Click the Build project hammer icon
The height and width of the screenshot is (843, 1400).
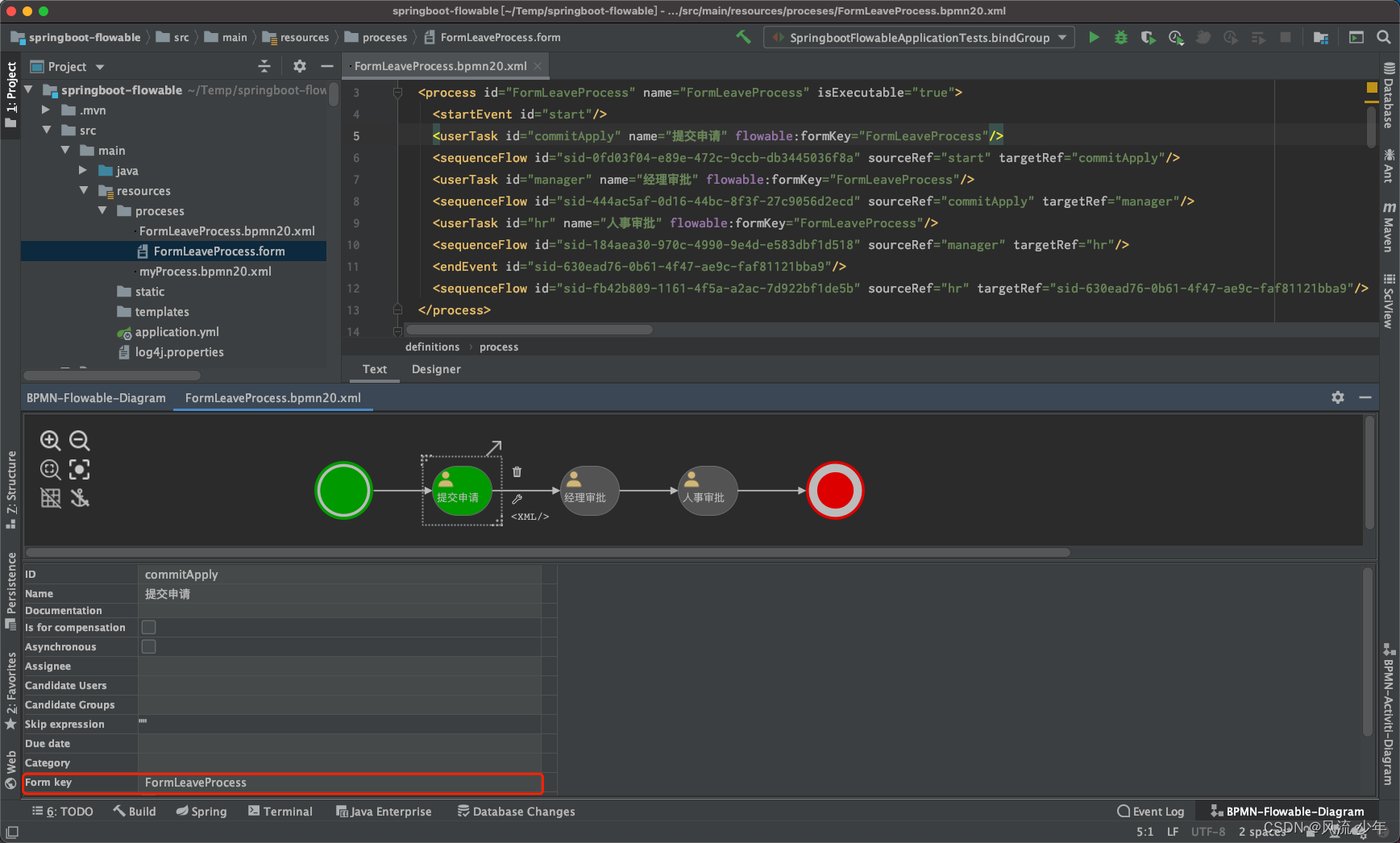coord(743,37)
